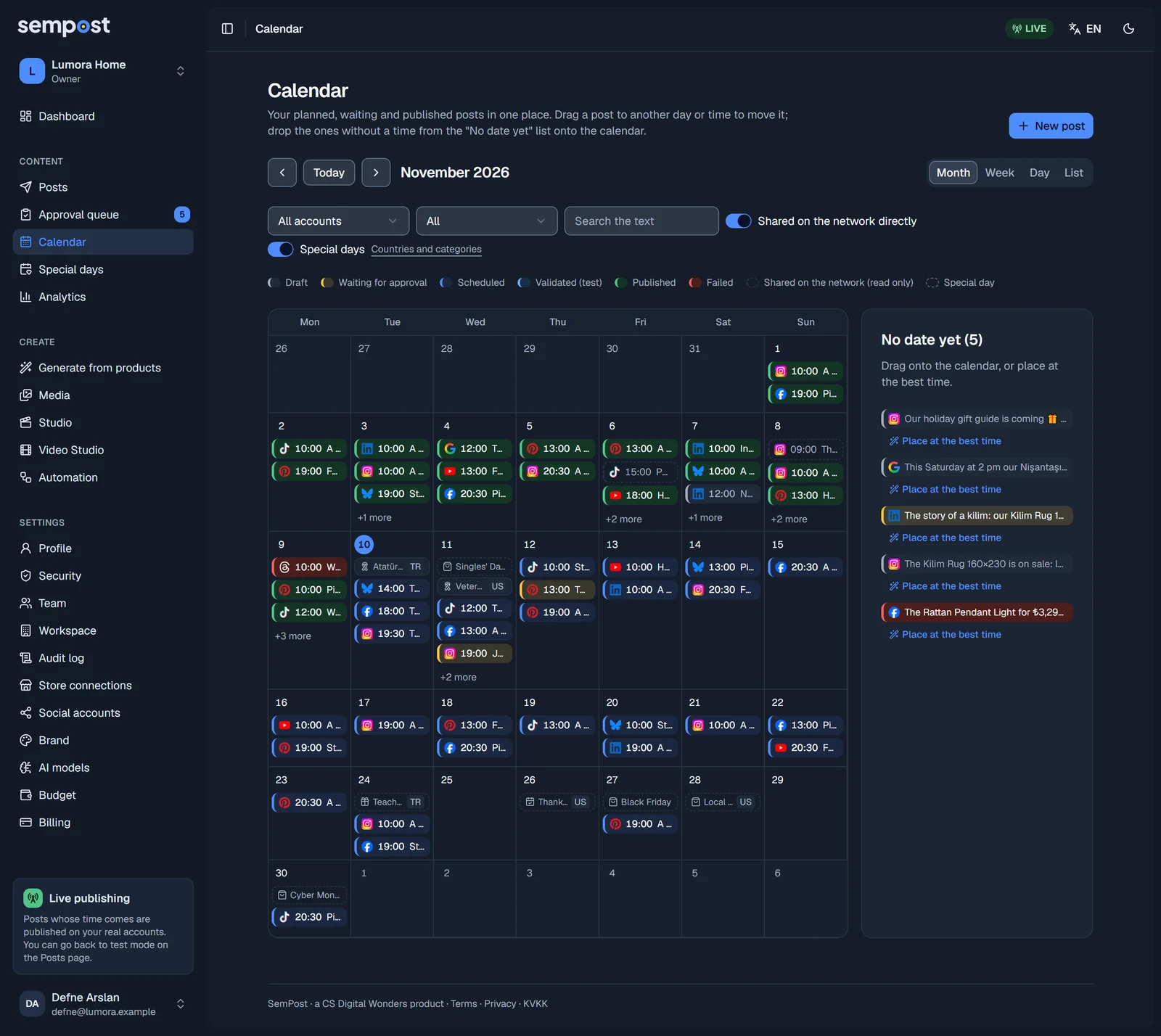Open Posts in the sidebar
The width and height of the screenshot is (1161, 1036).
click(103, 187)
